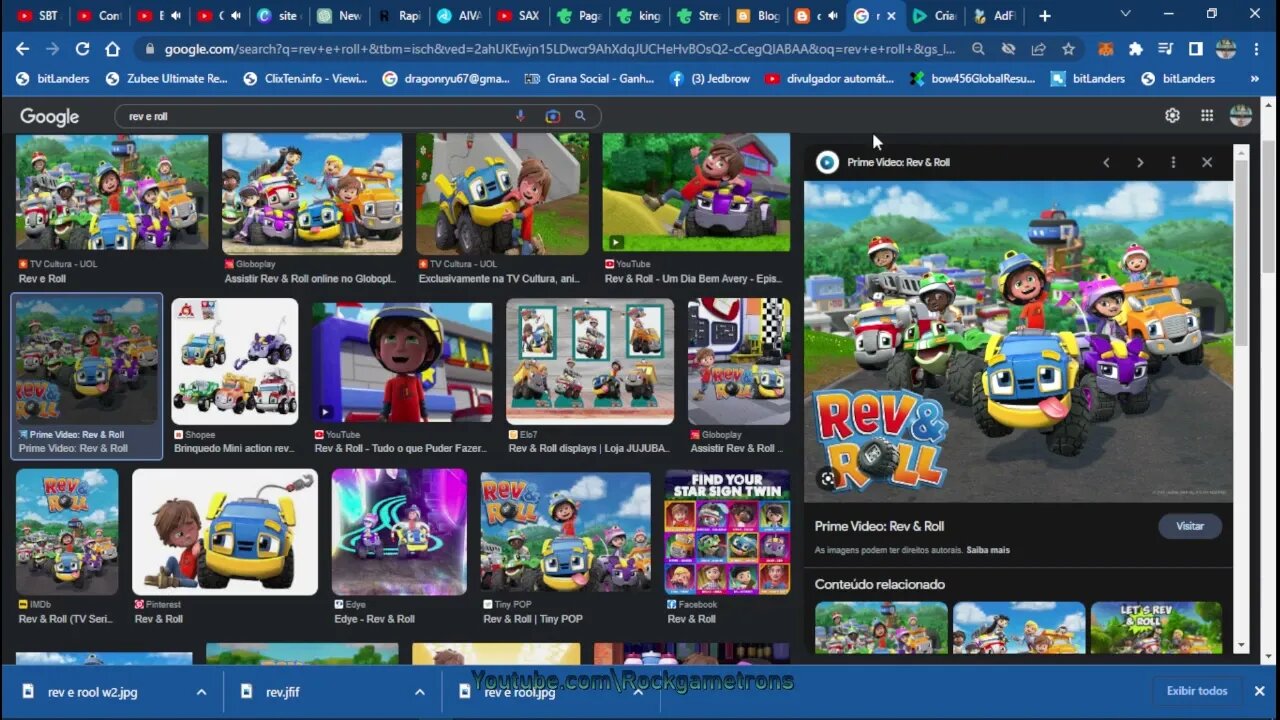Switch to the SAX tab
This screenshot has height=720, width=1280.
tap(519, 16)
